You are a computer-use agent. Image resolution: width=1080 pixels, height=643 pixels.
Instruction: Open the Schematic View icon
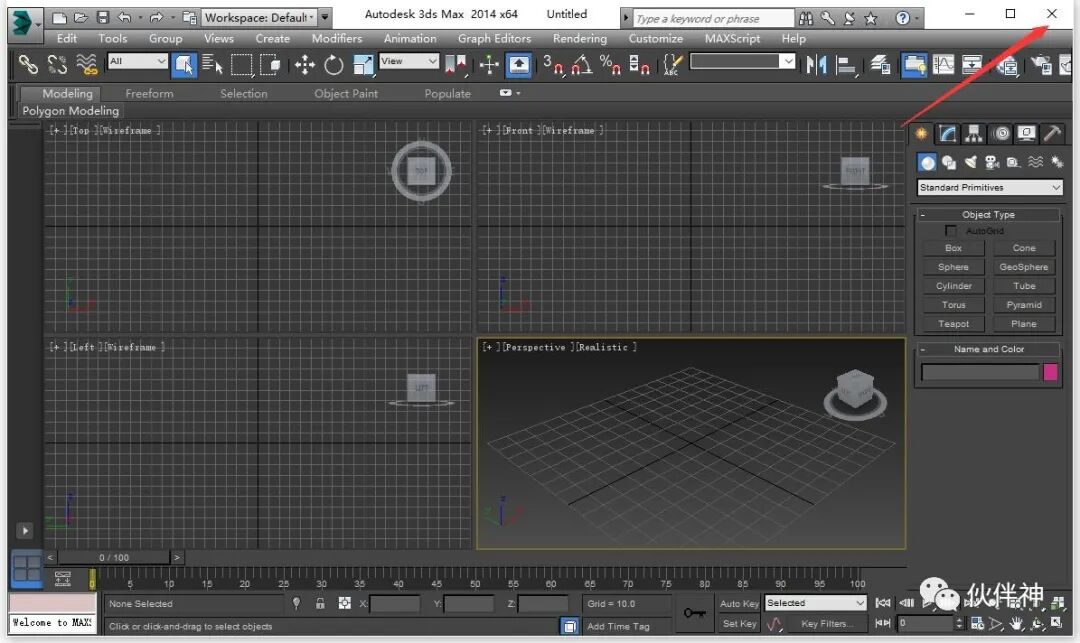(972, 65)
